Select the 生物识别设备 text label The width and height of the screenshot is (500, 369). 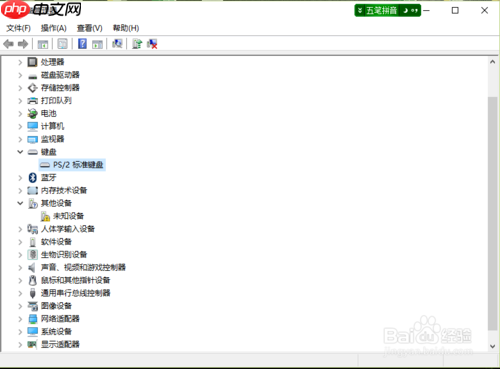pyautogui.click(x=64, y=255)
